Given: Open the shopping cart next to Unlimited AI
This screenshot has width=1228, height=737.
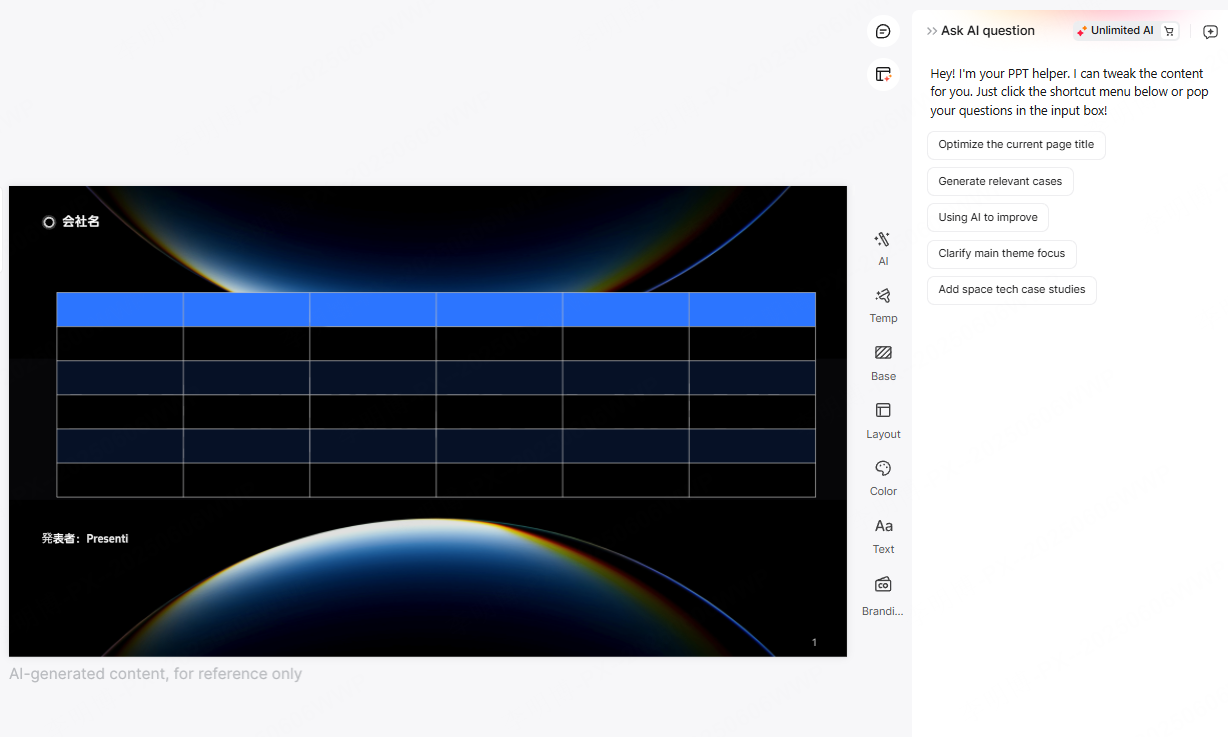Looking at the screenshot, I should [x=1169, y=30].
